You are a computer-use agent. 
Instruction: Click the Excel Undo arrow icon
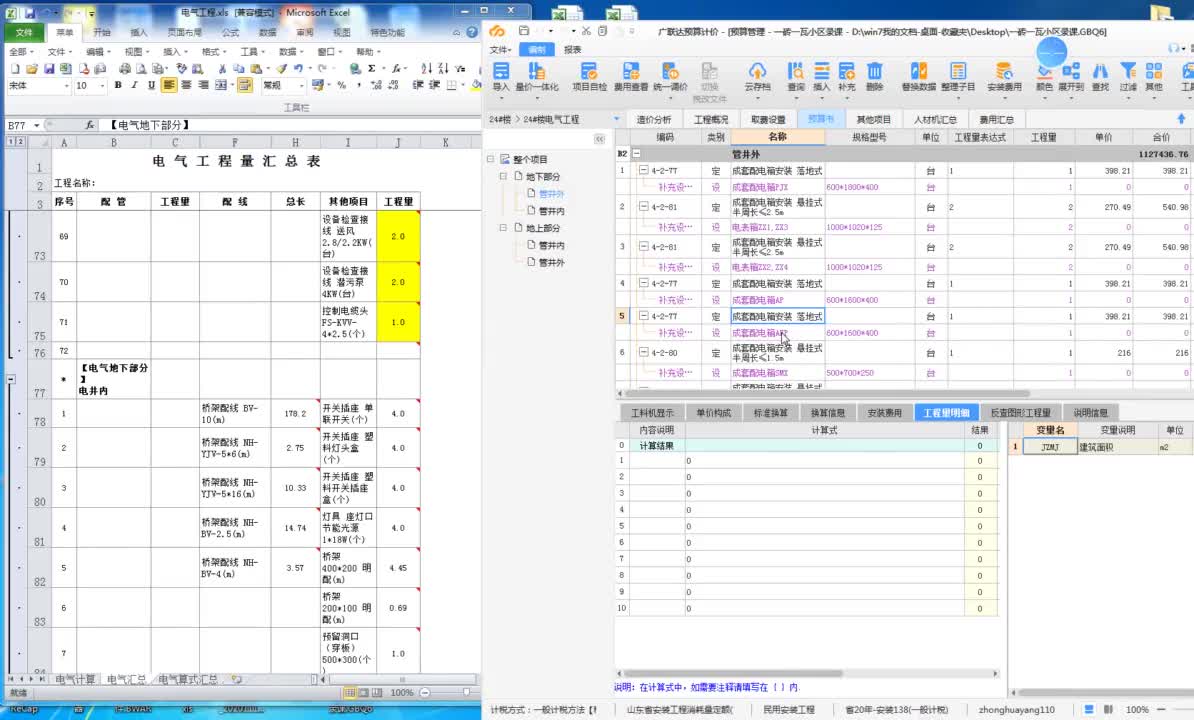point(298,68)
